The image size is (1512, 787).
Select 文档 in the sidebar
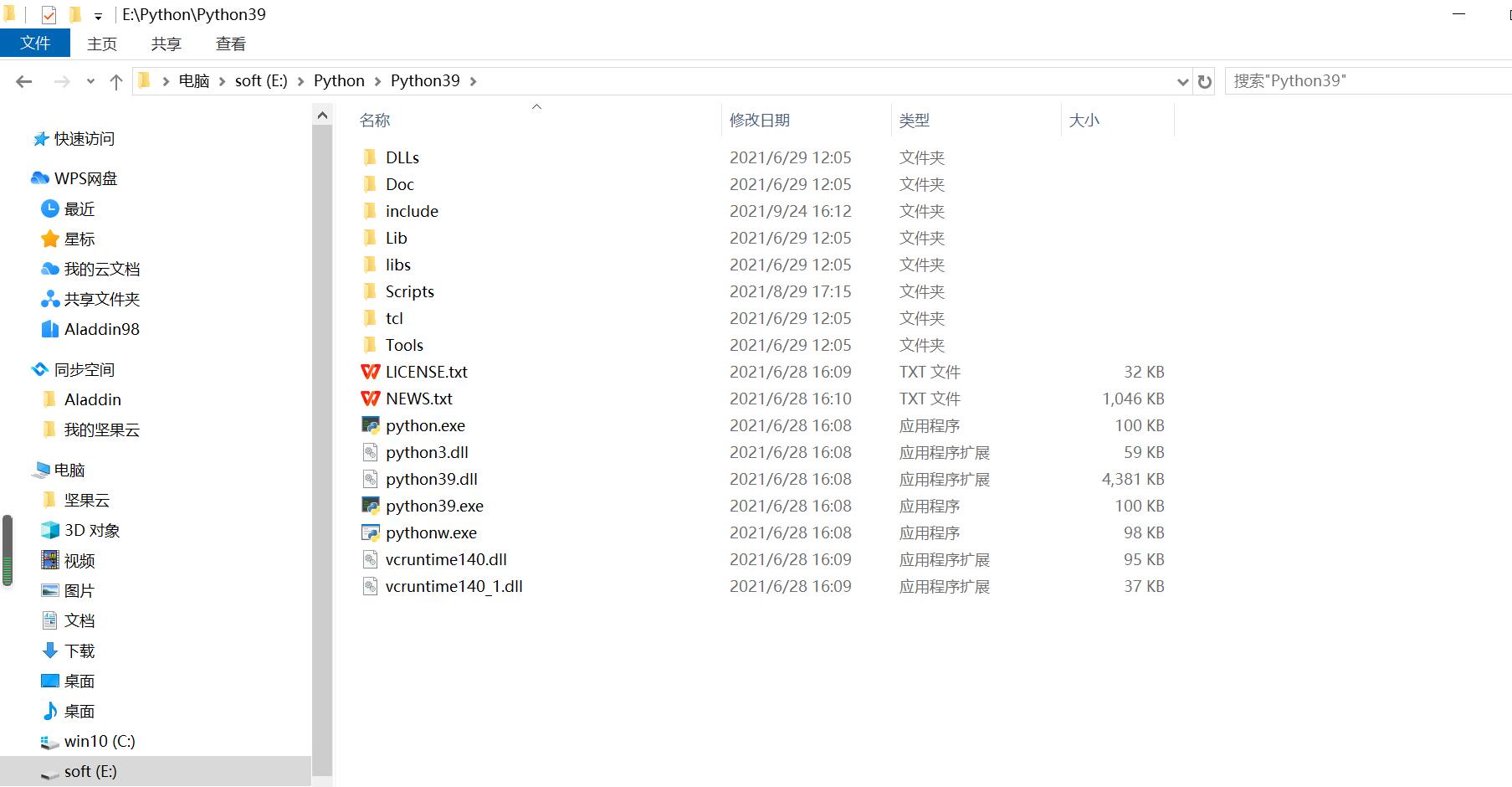click(79, 620)
